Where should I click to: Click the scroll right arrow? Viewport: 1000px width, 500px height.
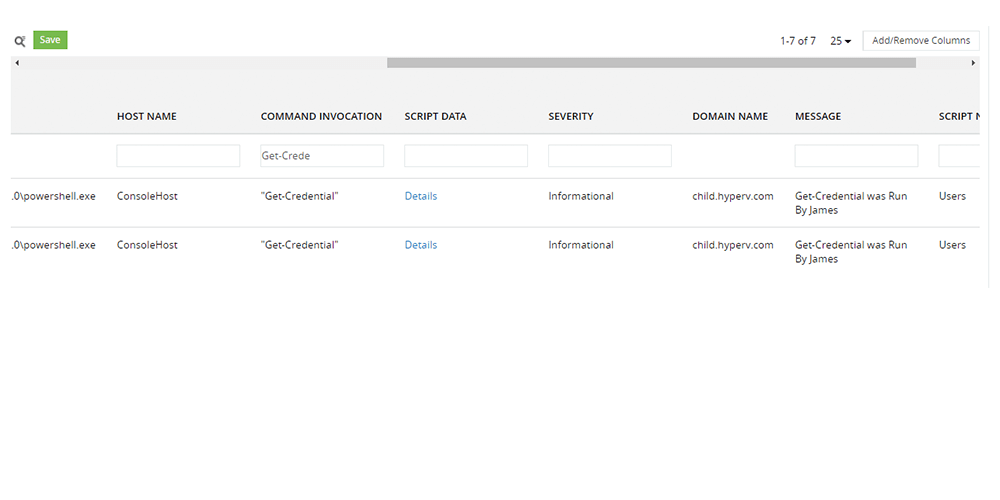click(x=973, y=63)
